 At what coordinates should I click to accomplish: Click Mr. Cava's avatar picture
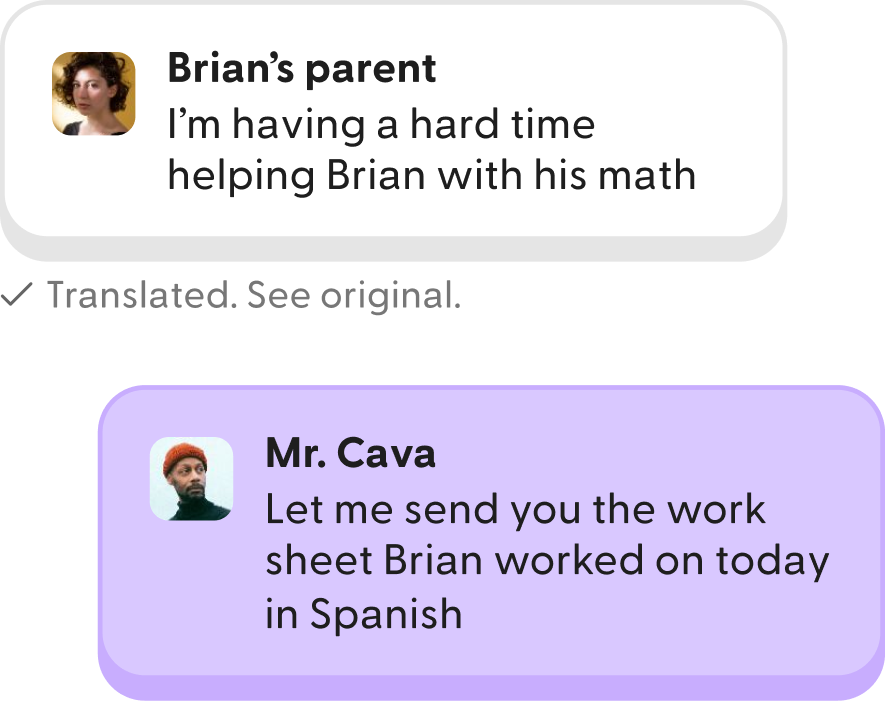tap(191, 478)
